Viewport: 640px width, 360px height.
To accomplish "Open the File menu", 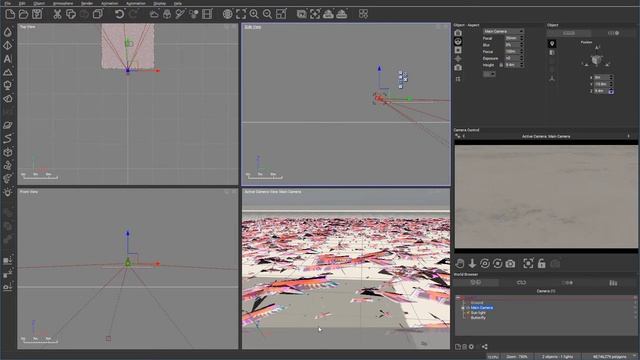I will click(x=8, y=3).
